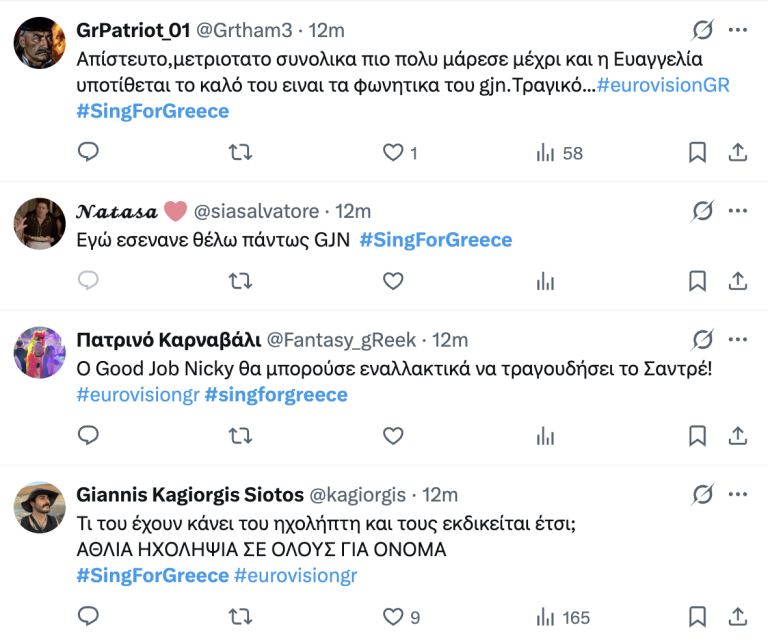768x642 pixels.
Task: Click Giannis Kagiorgis Siotos display name
Action: coord(190,495)
